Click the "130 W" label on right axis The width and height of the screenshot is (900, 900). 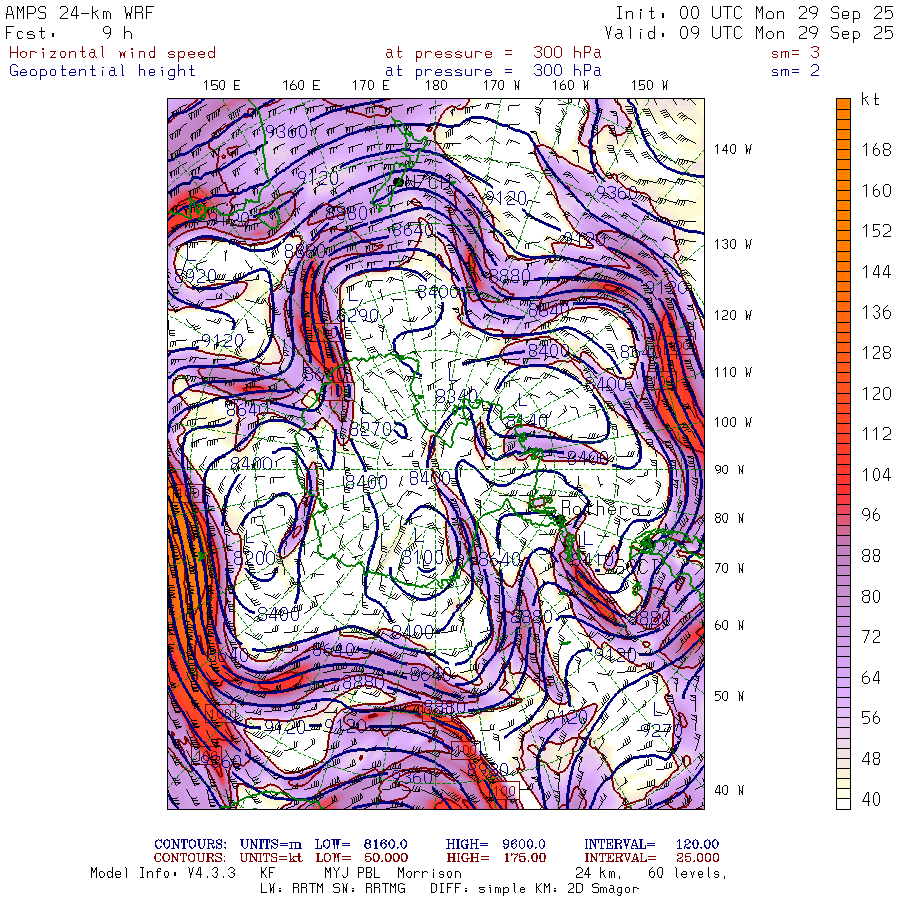[x=733, y=245]
